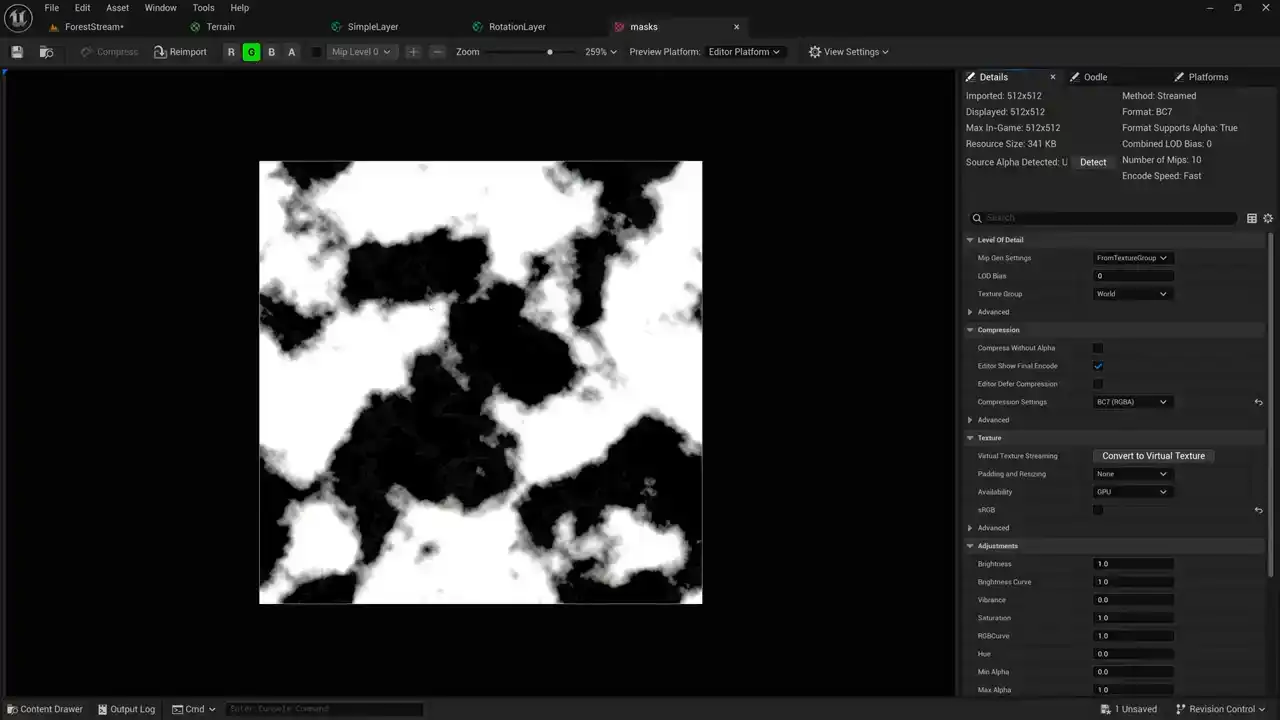Click the minus button beside Mip Level

pos(437,52)
